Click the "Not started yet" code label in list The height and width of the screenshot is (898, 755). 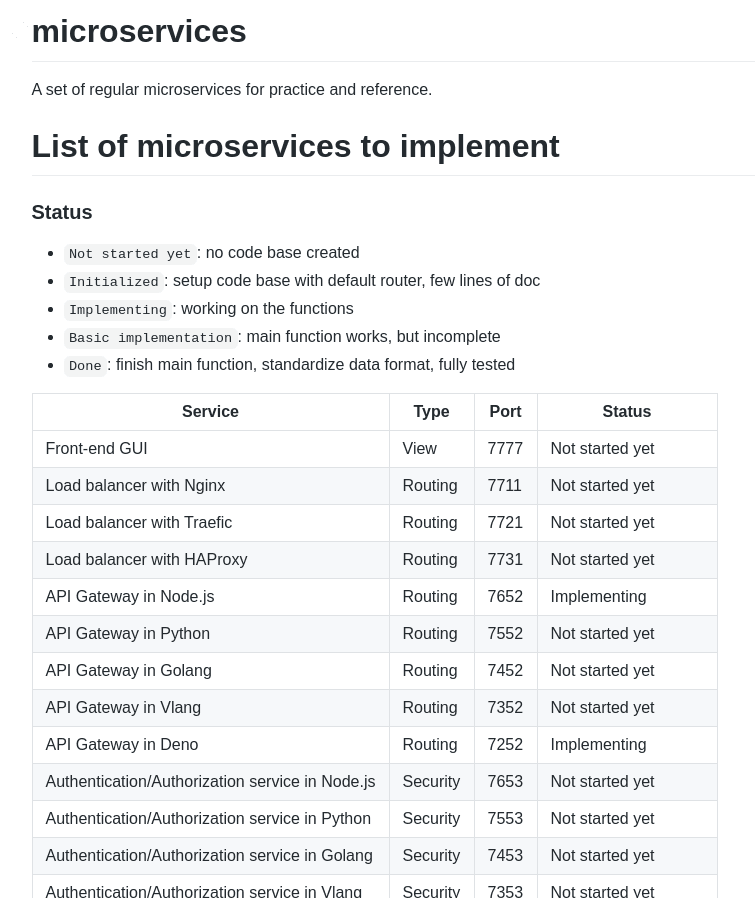pos(130,254)
